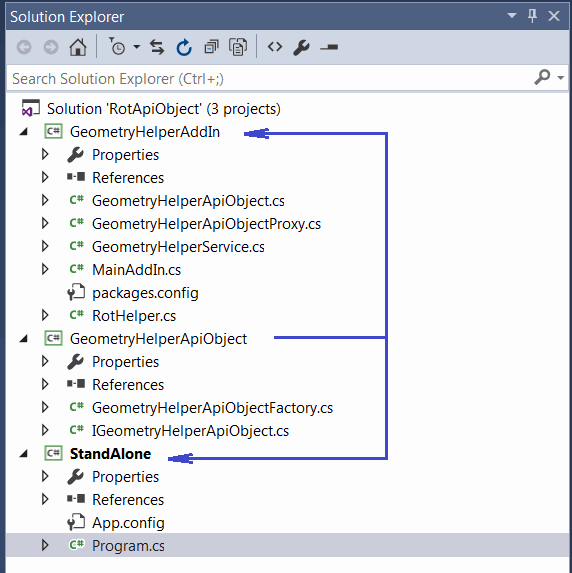Screen dimensions: 572x573
Task: Collapse All projects icon in toolbar
Action: [x=211, y=47]
